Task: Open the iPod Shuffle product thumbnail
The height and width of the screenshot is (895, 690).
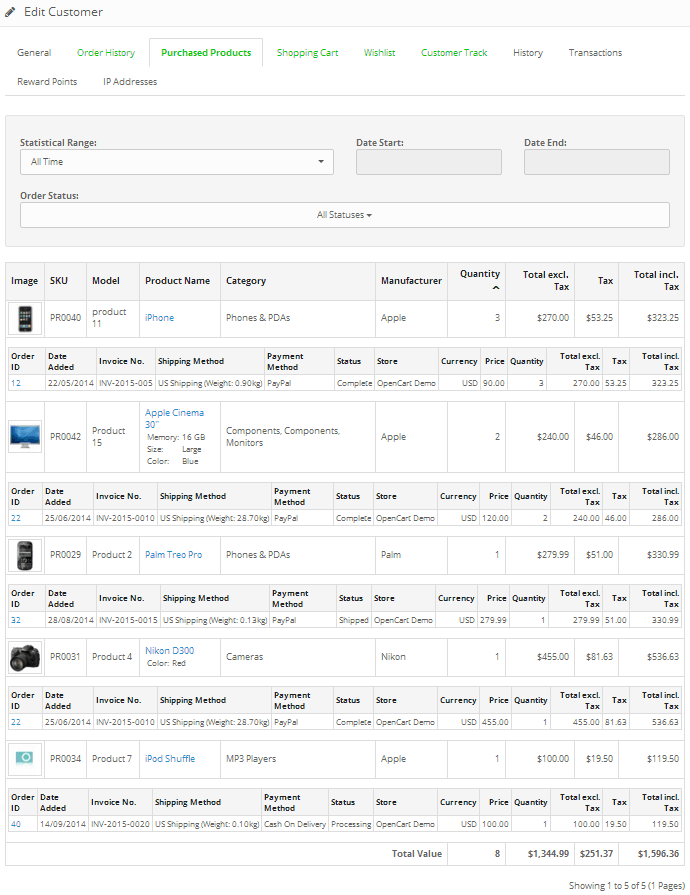Action: pyautogui.click(x=25, y=759)
